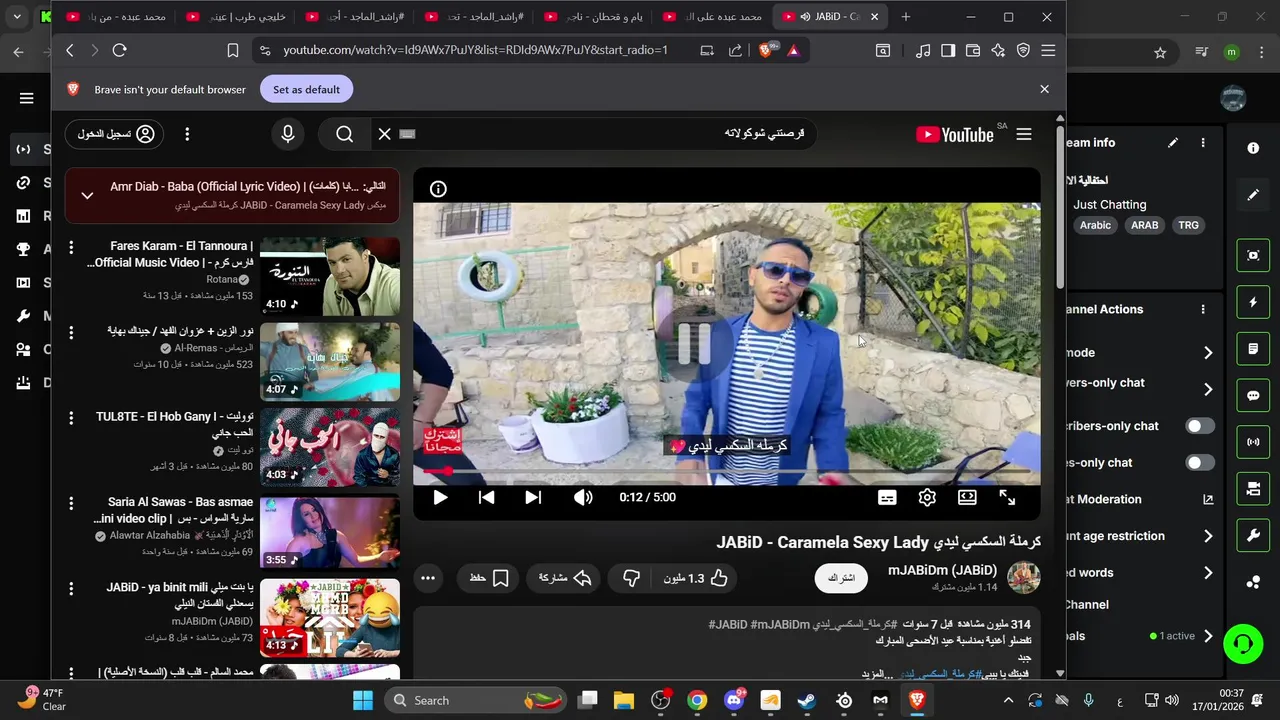Open more actions ellipsis under video
1280x720 pixels.
coord(428,578)
